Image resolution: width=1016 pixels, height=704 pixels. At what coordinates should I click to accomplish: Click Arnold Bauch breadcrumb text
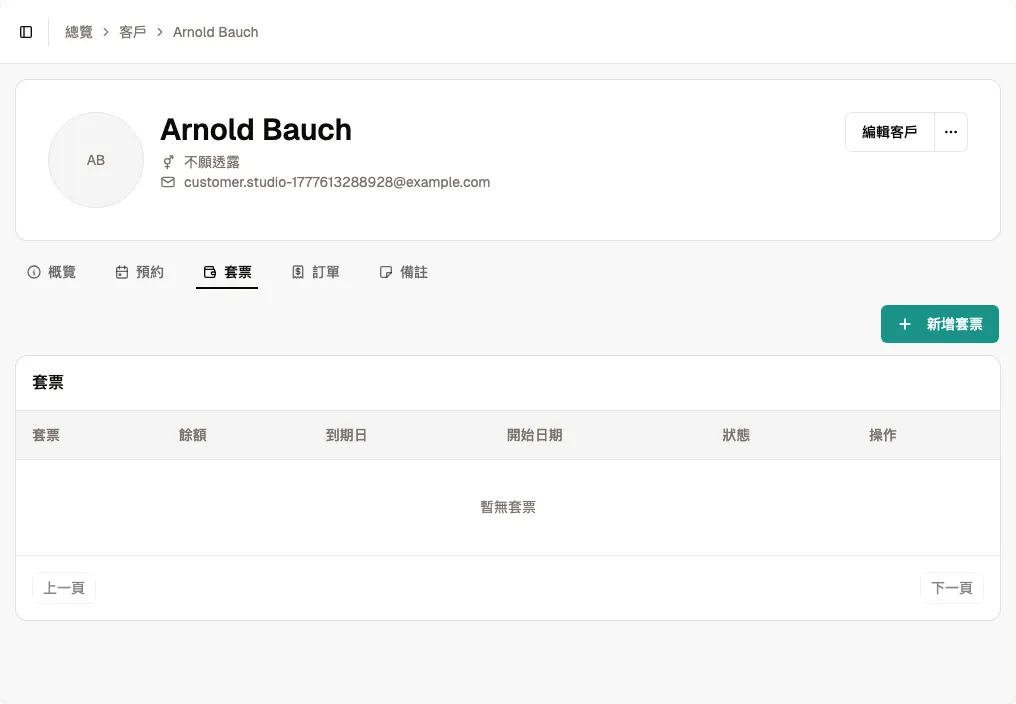coord(216,32)
